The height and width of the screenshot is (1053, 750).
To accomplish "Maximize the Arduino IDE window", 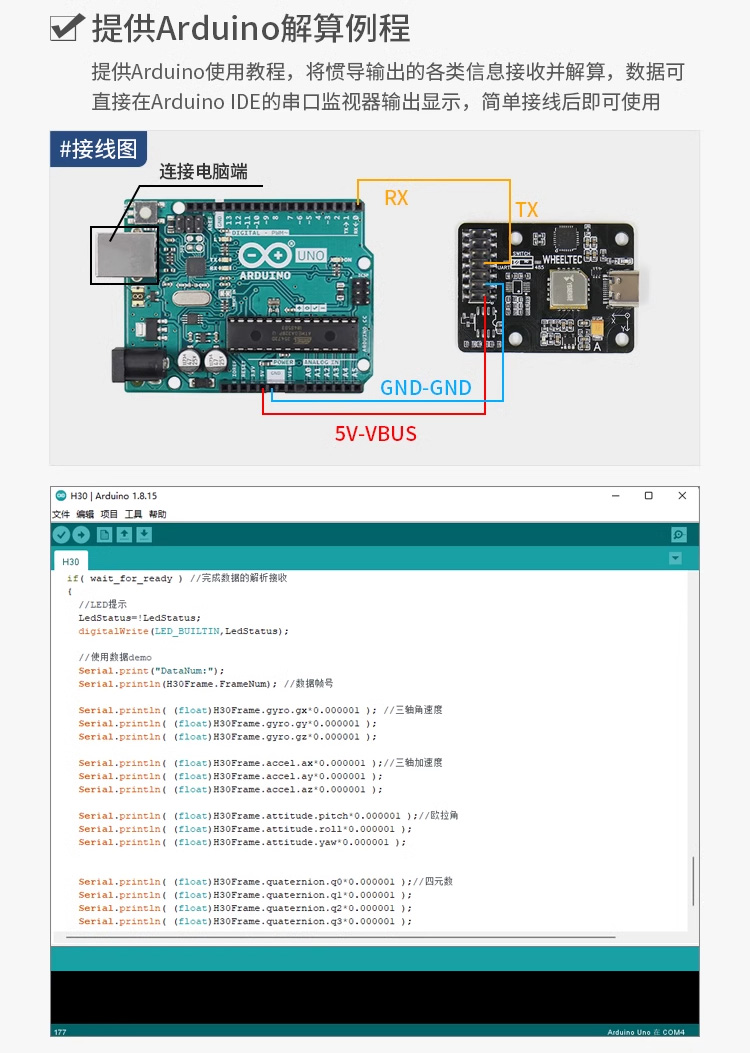I will 648,496.
